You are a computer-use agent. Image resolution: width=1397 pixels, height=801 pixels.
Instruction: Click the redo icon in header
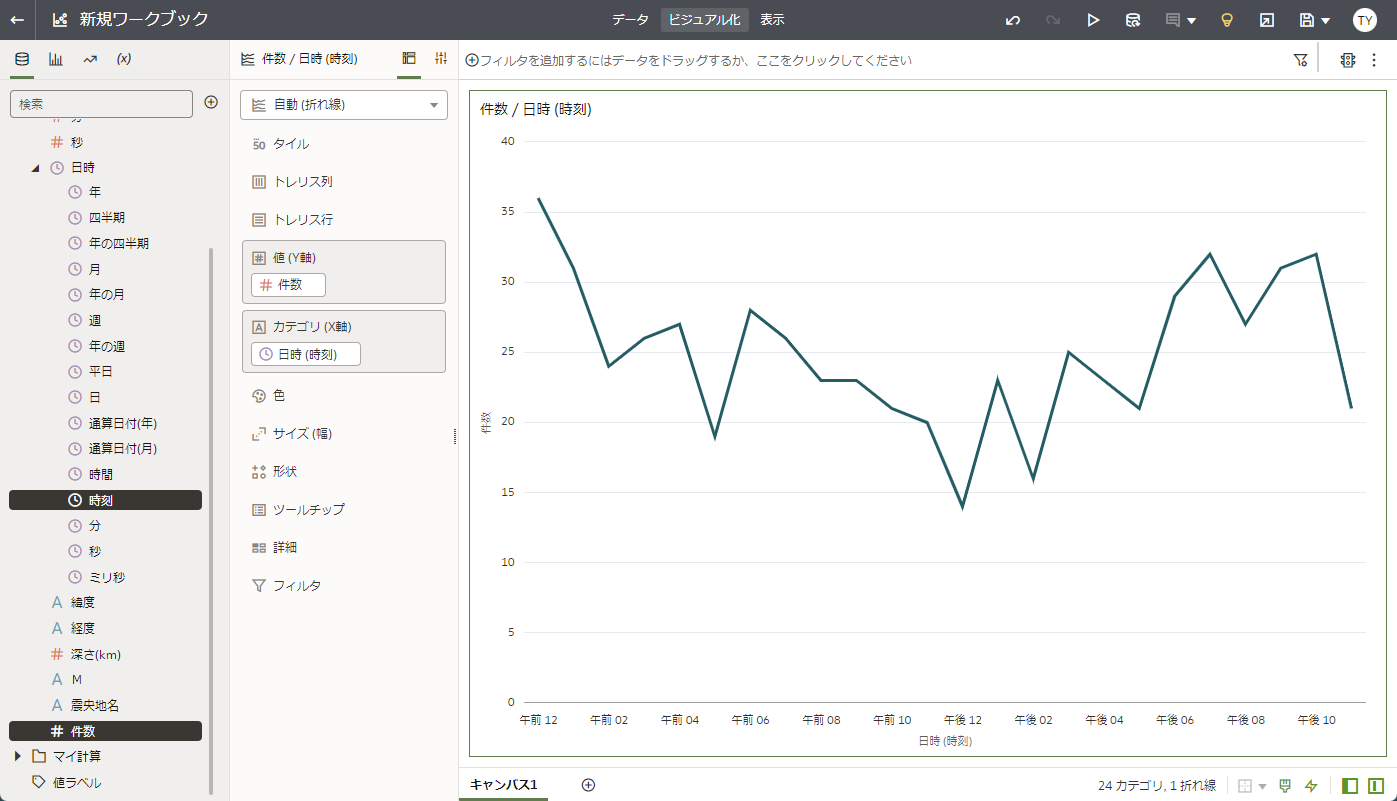tap(1053, 20)
